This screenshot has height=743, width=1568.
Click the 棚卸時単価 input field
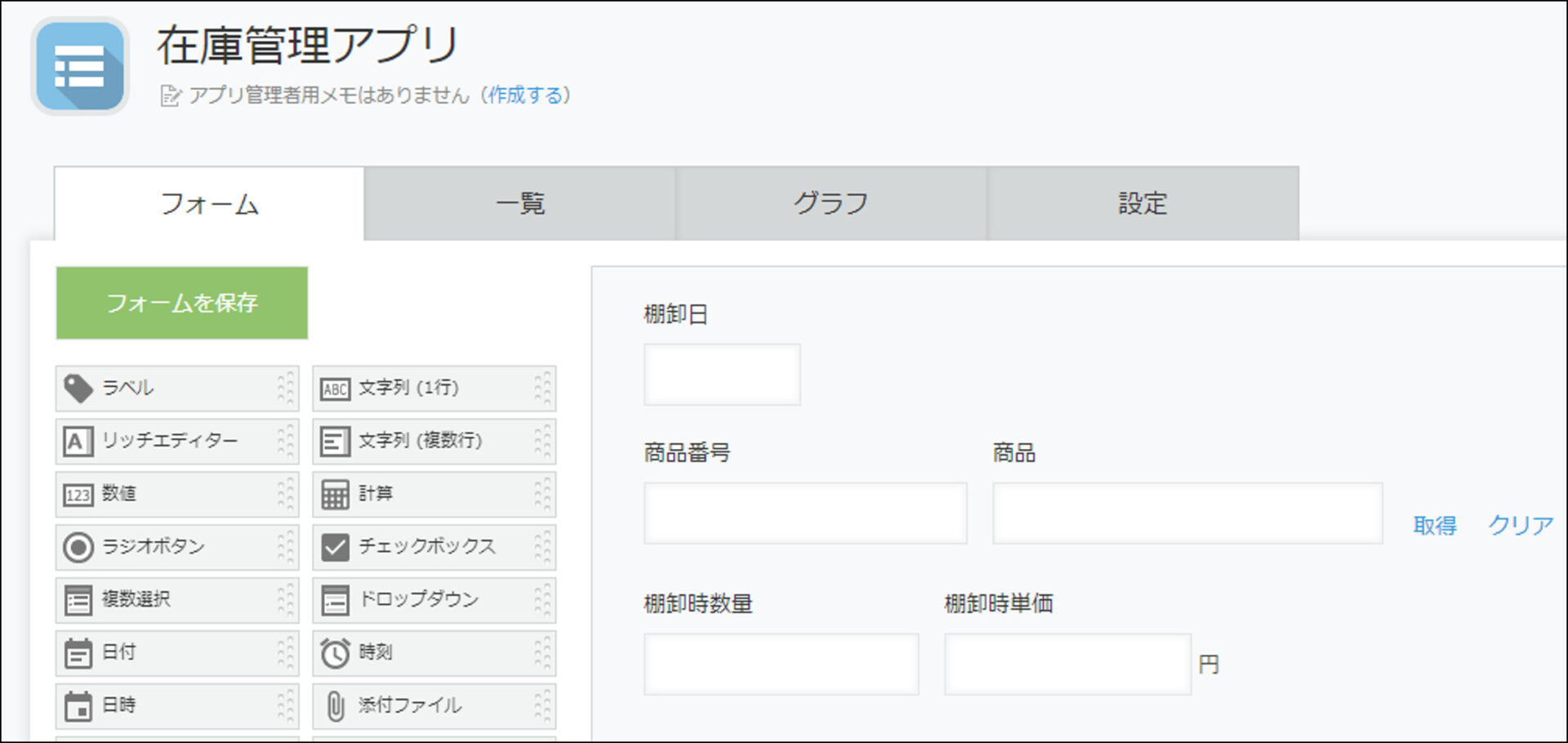(1068, 665)
